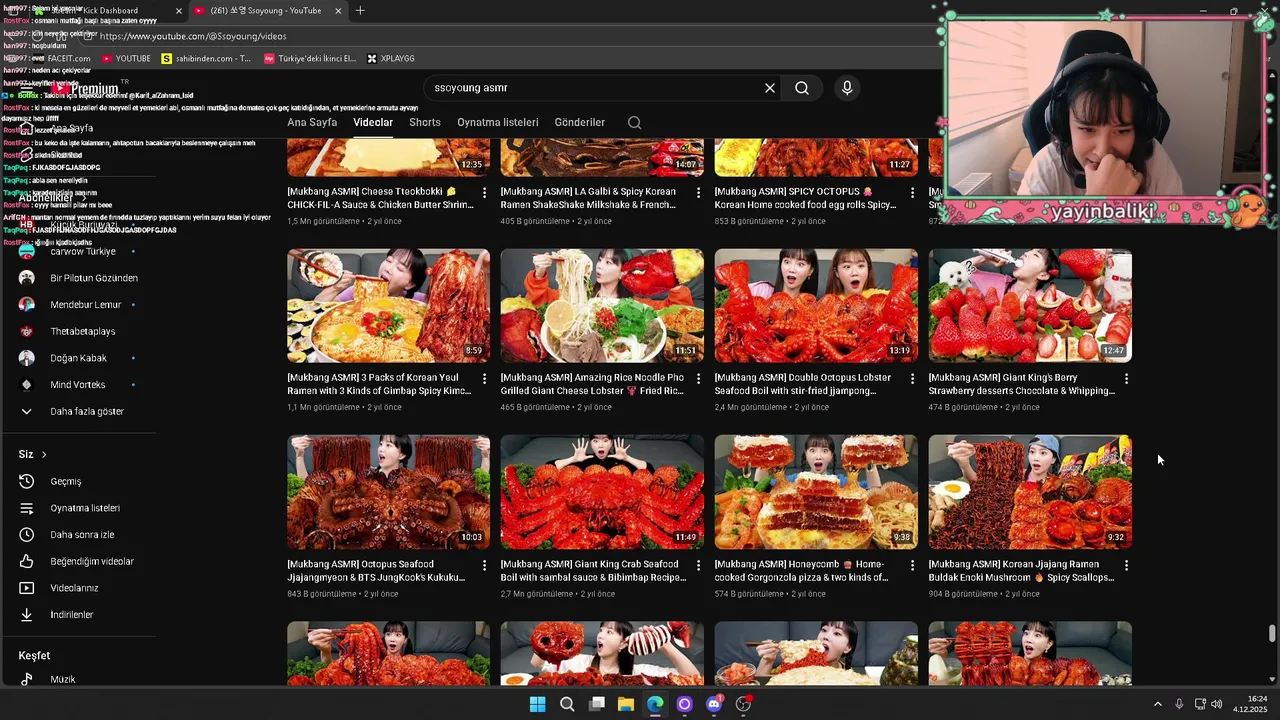Viewport: 1280px width, 720px height.
Task: Open options for Amazing Rice Noodle Pho video
Action: tap(698, 379)
